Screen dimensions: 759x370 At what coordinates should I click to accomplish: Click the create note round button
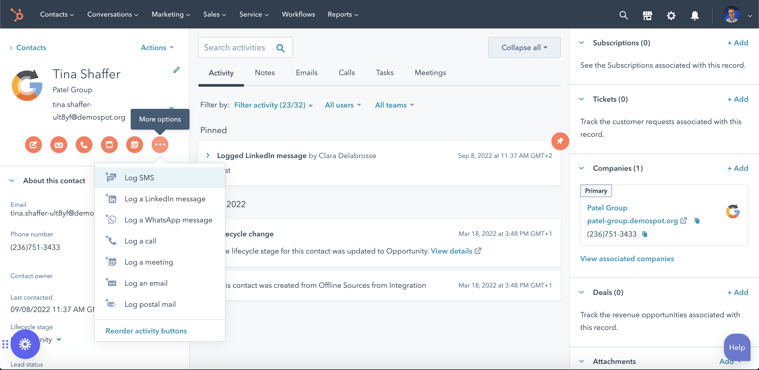coord(33,144)
